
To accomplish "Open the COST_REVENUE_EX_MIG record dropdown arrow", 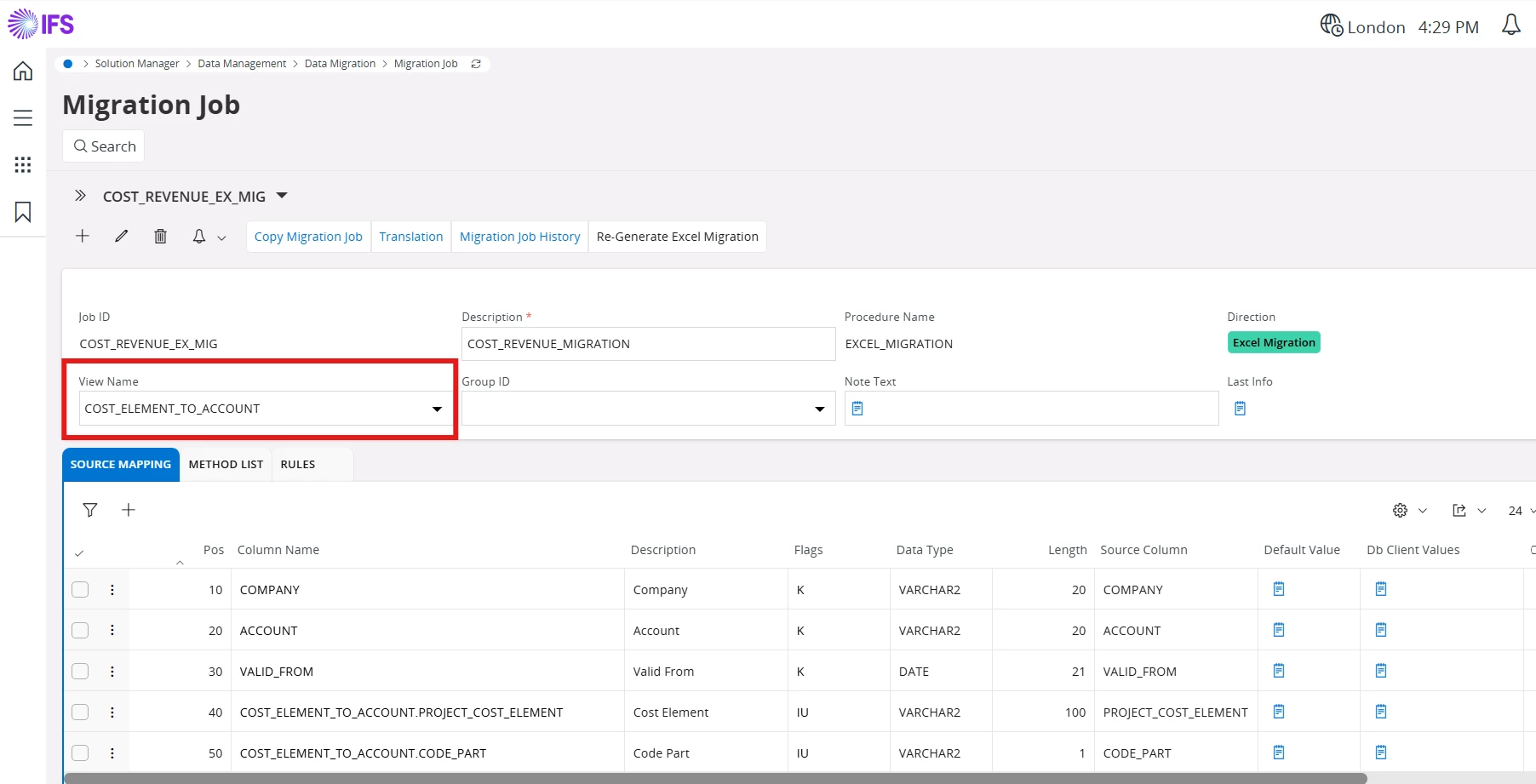I will [x=282, y=196].
